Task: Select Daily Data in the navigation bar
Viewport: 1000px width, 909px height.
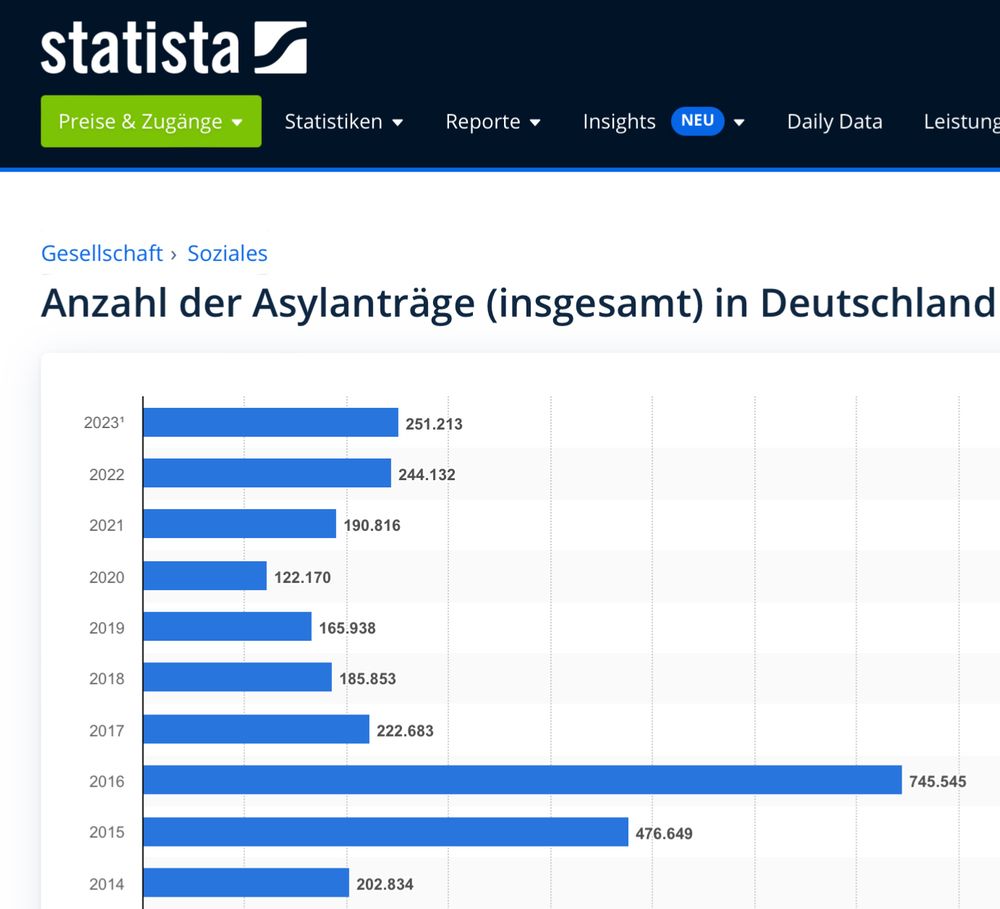Action: pos(834,121)
